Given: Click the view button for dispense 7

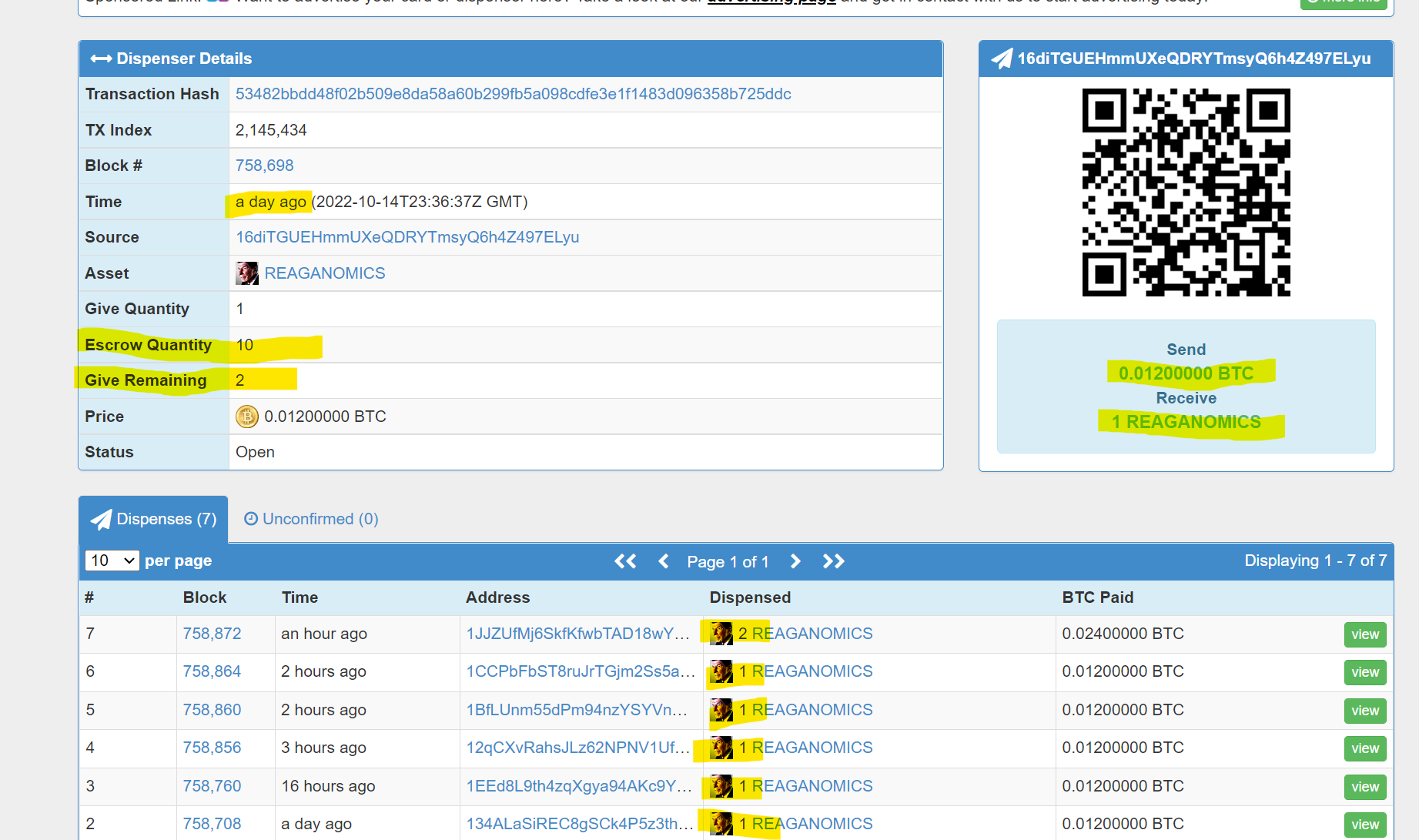Looking at the screenshot, I should [1365, 634].
